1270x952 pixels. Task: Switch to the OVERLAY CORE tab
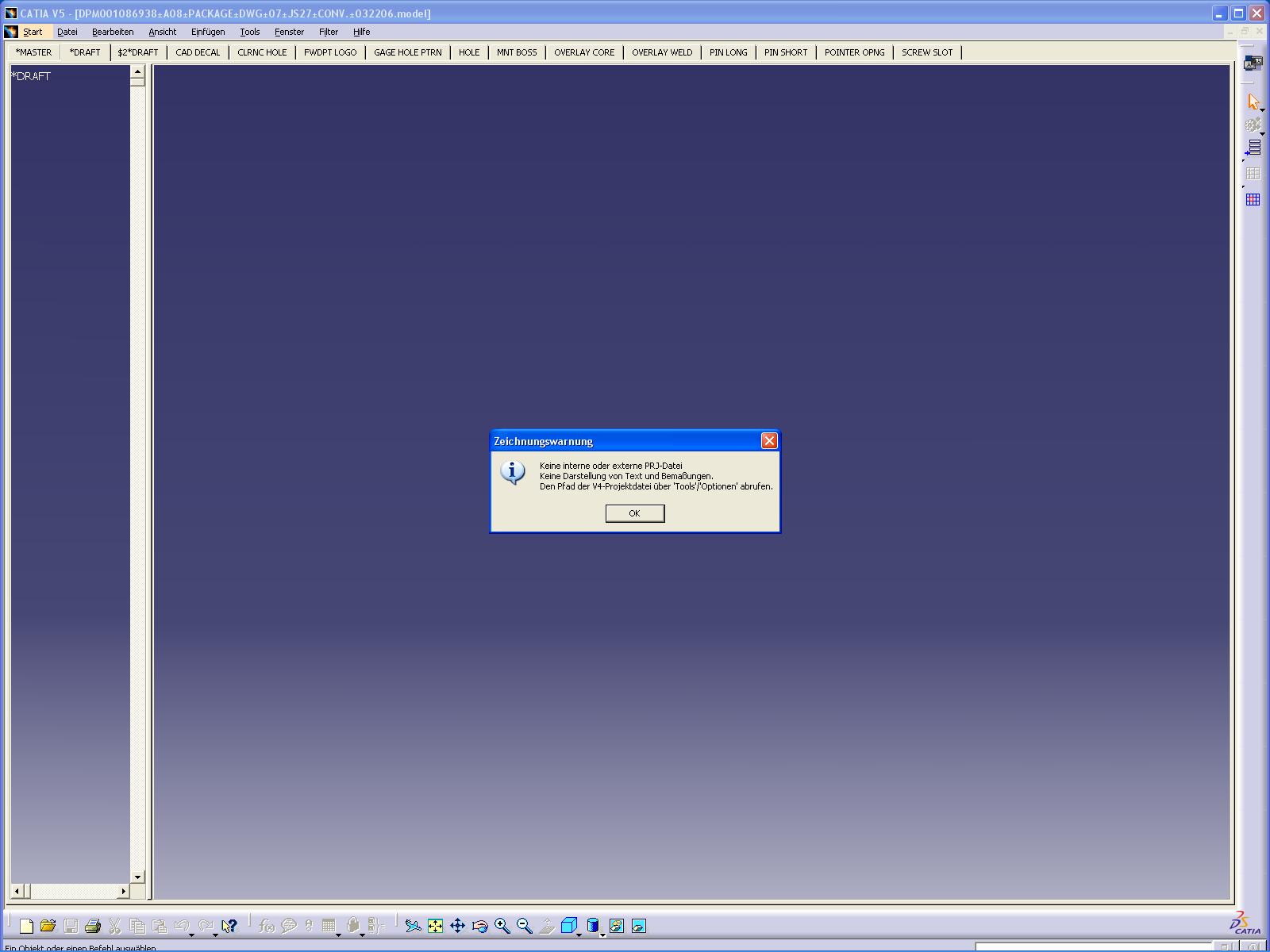(584, 52)
